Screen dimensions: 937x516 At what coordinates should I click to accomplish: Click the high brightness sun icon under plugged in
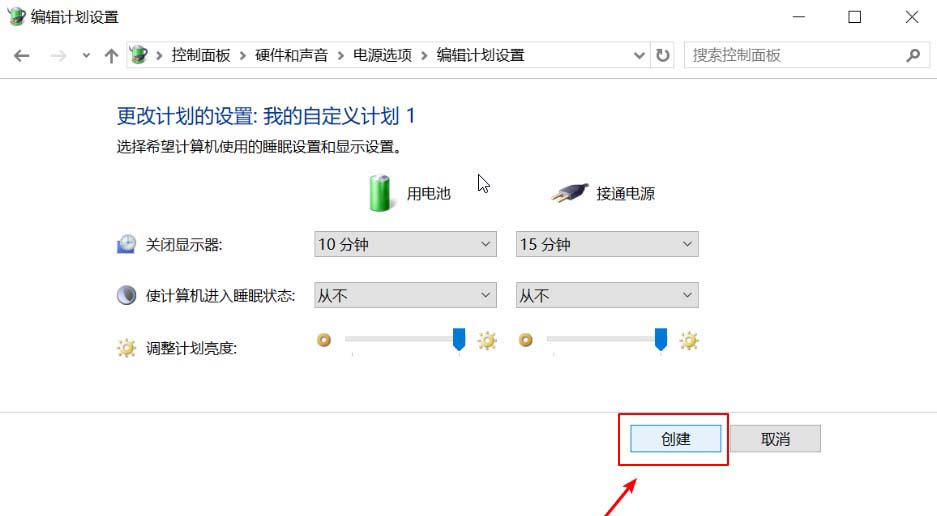click(x=688, y=341)
